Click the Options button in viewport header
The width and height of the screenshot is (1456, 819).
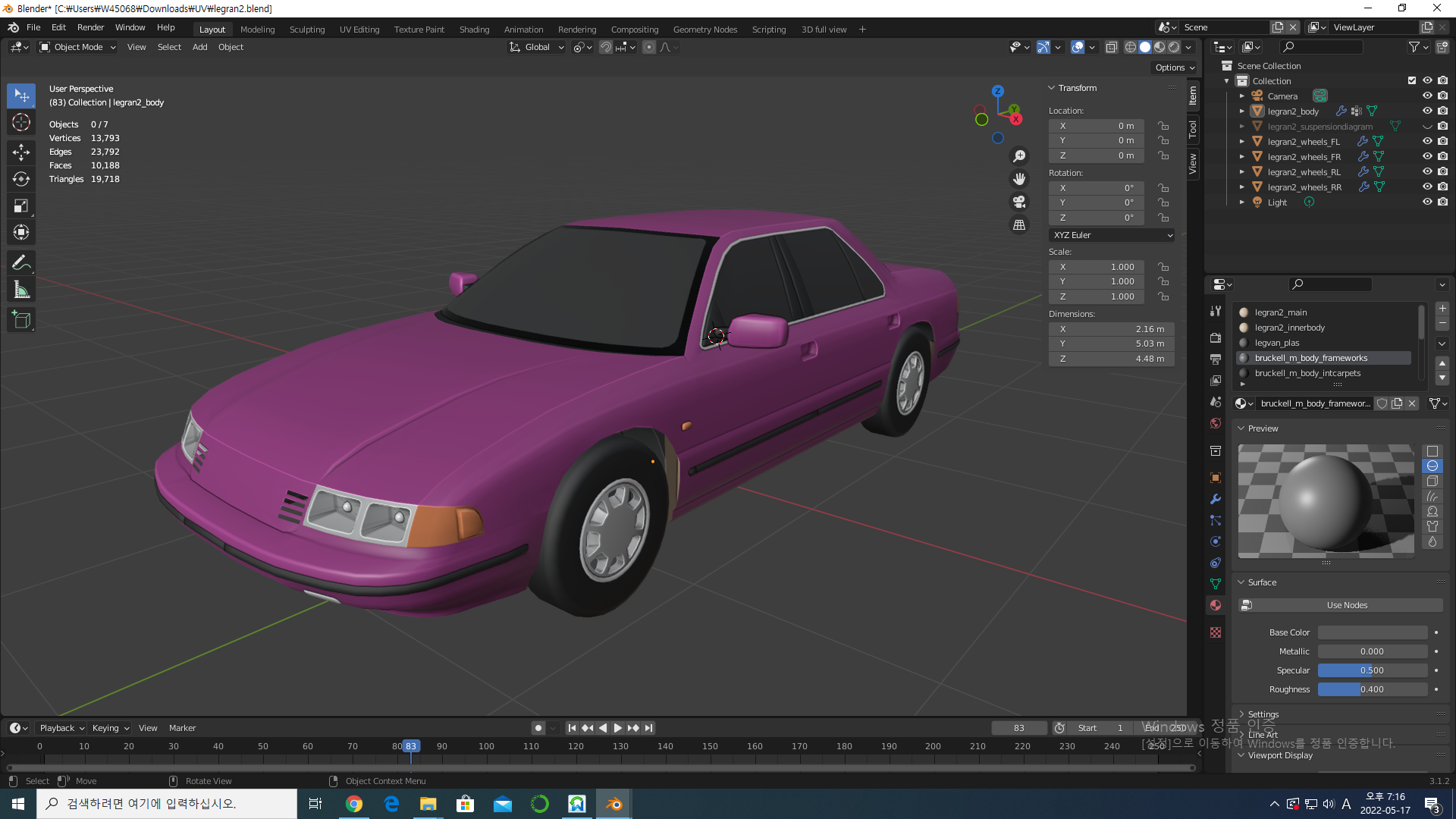click(1174, 67)
